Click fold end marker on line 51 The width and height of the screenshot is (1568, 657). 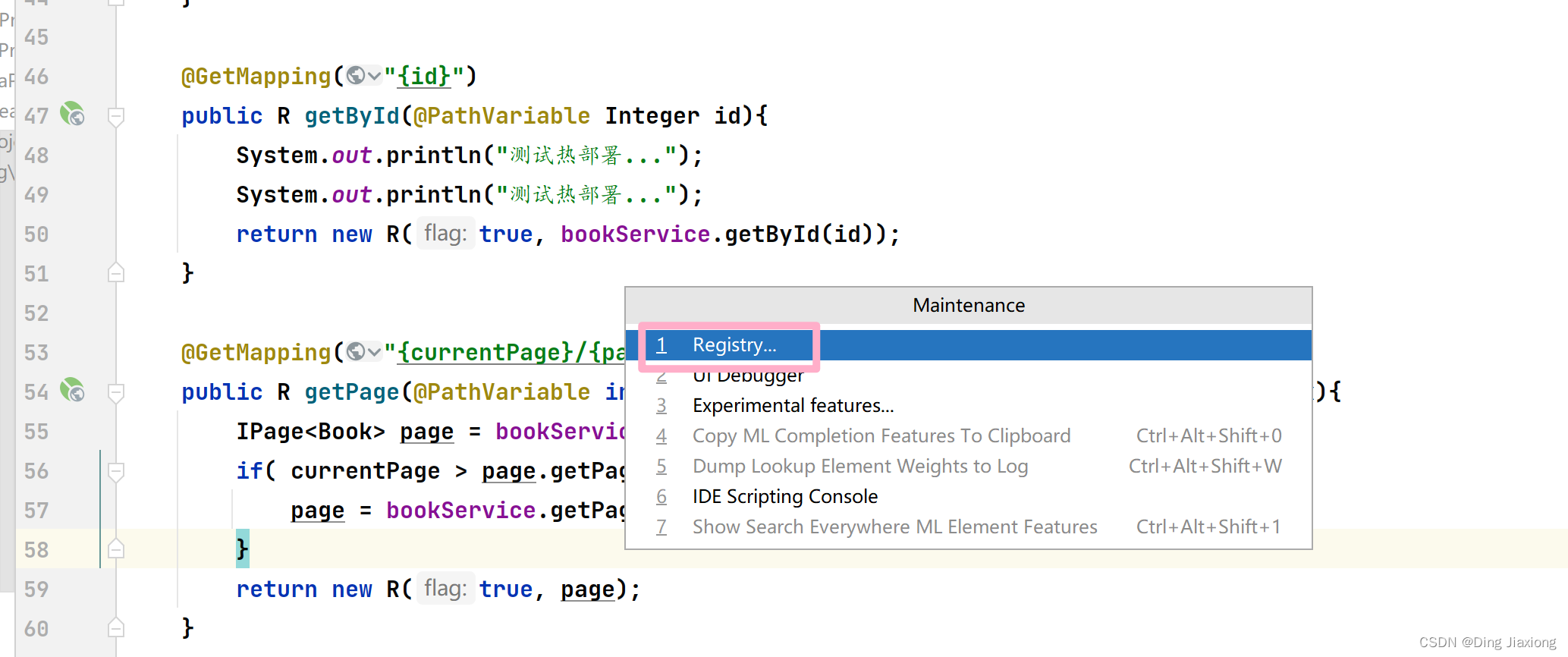point(116,272)
